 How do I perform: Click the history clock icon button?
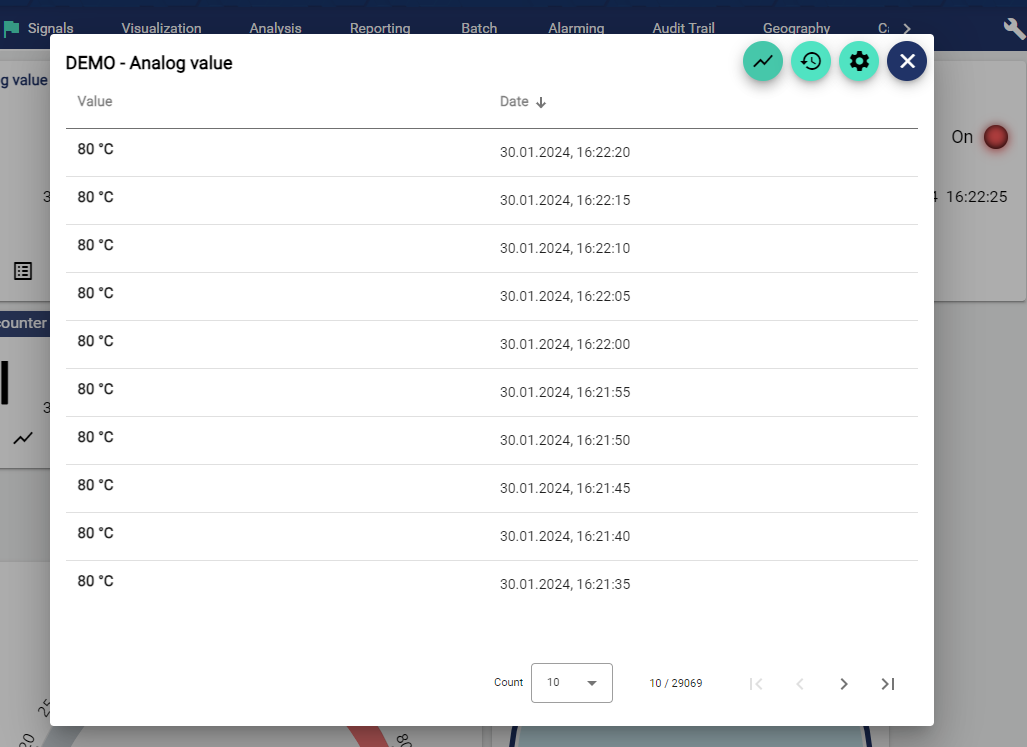pyautogui.click(x=811, y=61)
